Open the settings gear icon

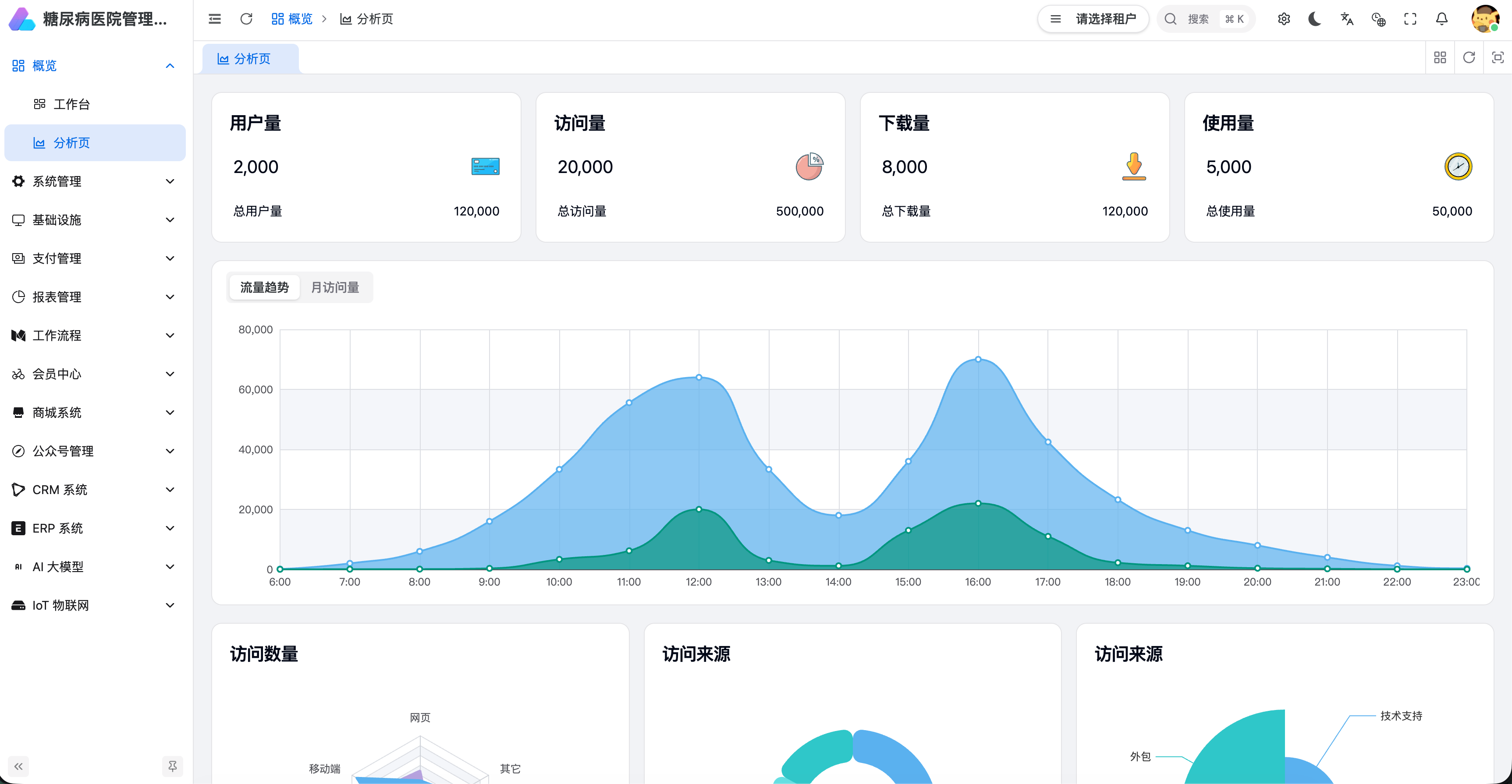pyautogui.click(x=1284, y=19)
